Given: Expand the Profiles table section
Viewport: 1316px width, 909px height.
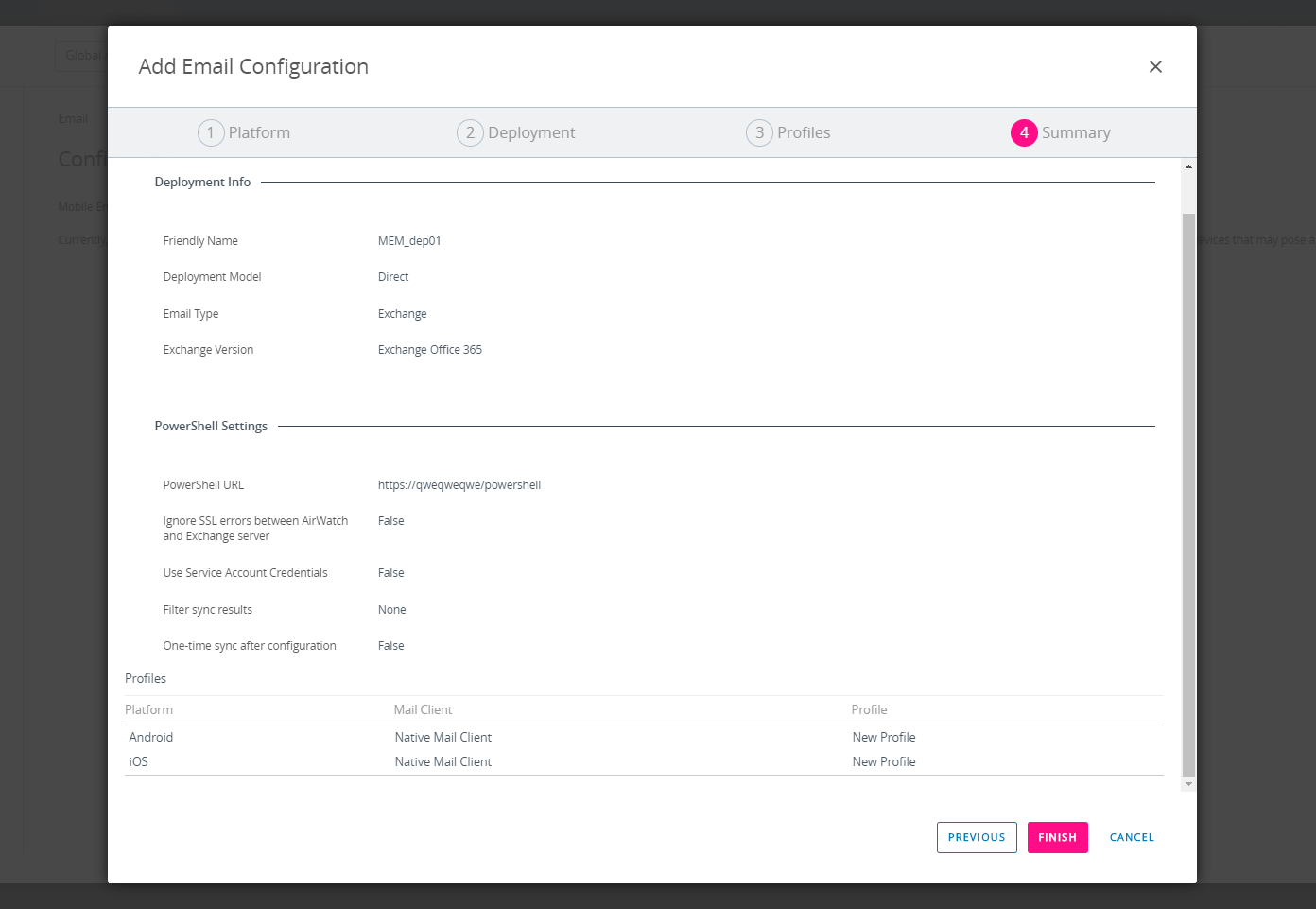Looking at the screenshot, I should click(x=146, y=678).
